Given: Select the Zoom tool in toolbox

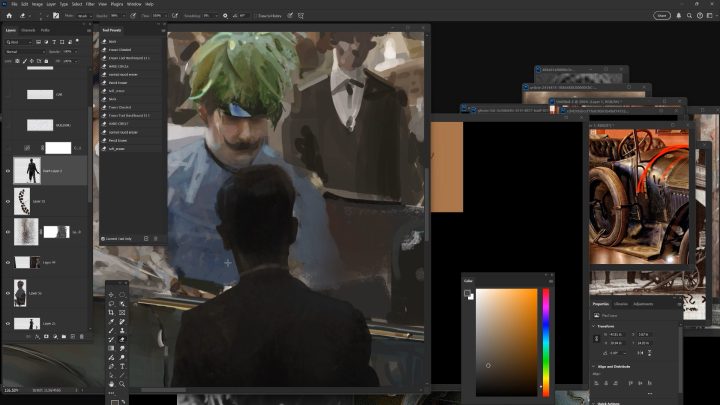Looking at the screenshot, I should (x=122, y=384).
